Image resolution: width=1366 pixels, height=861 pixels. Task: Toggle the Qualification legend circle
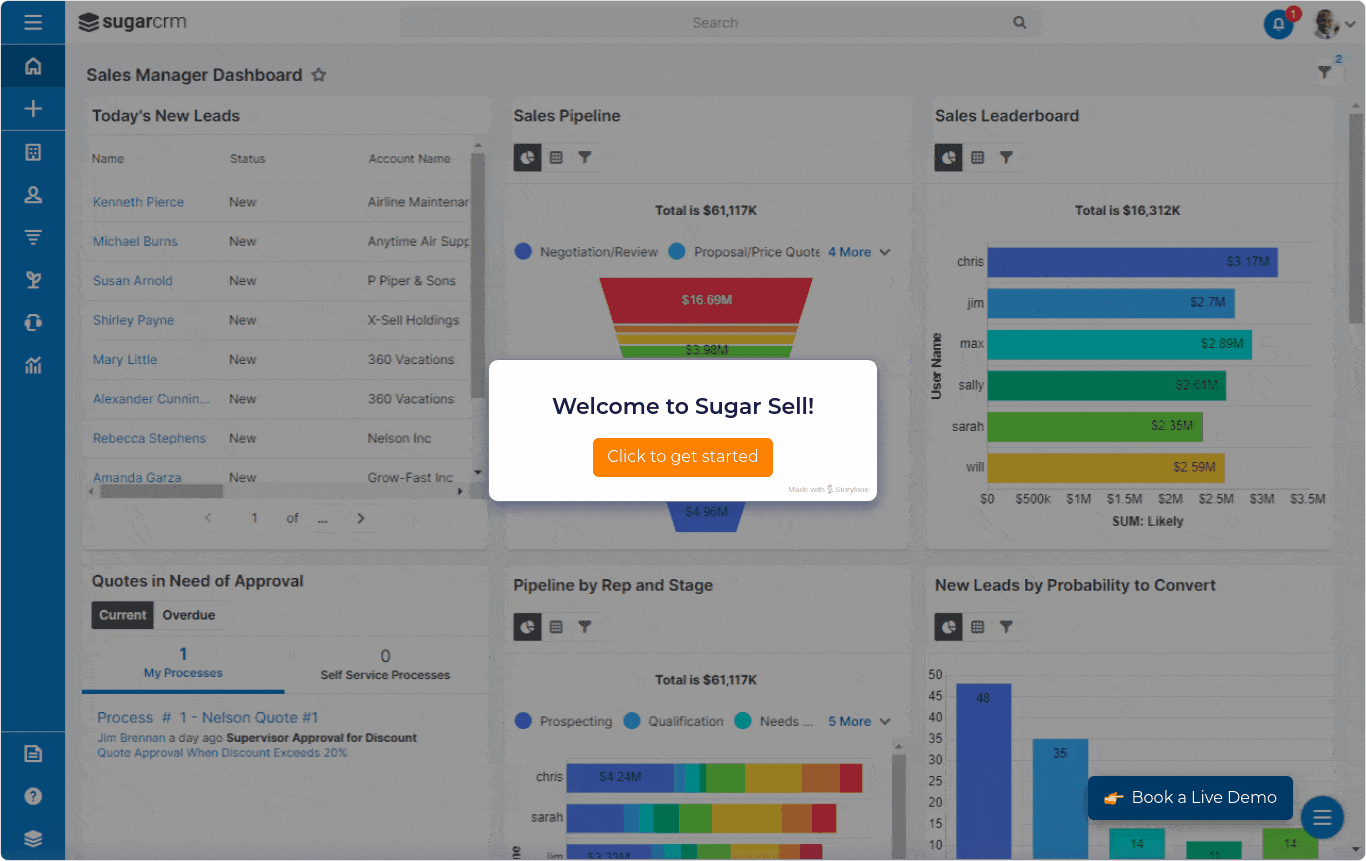(632, 721)
